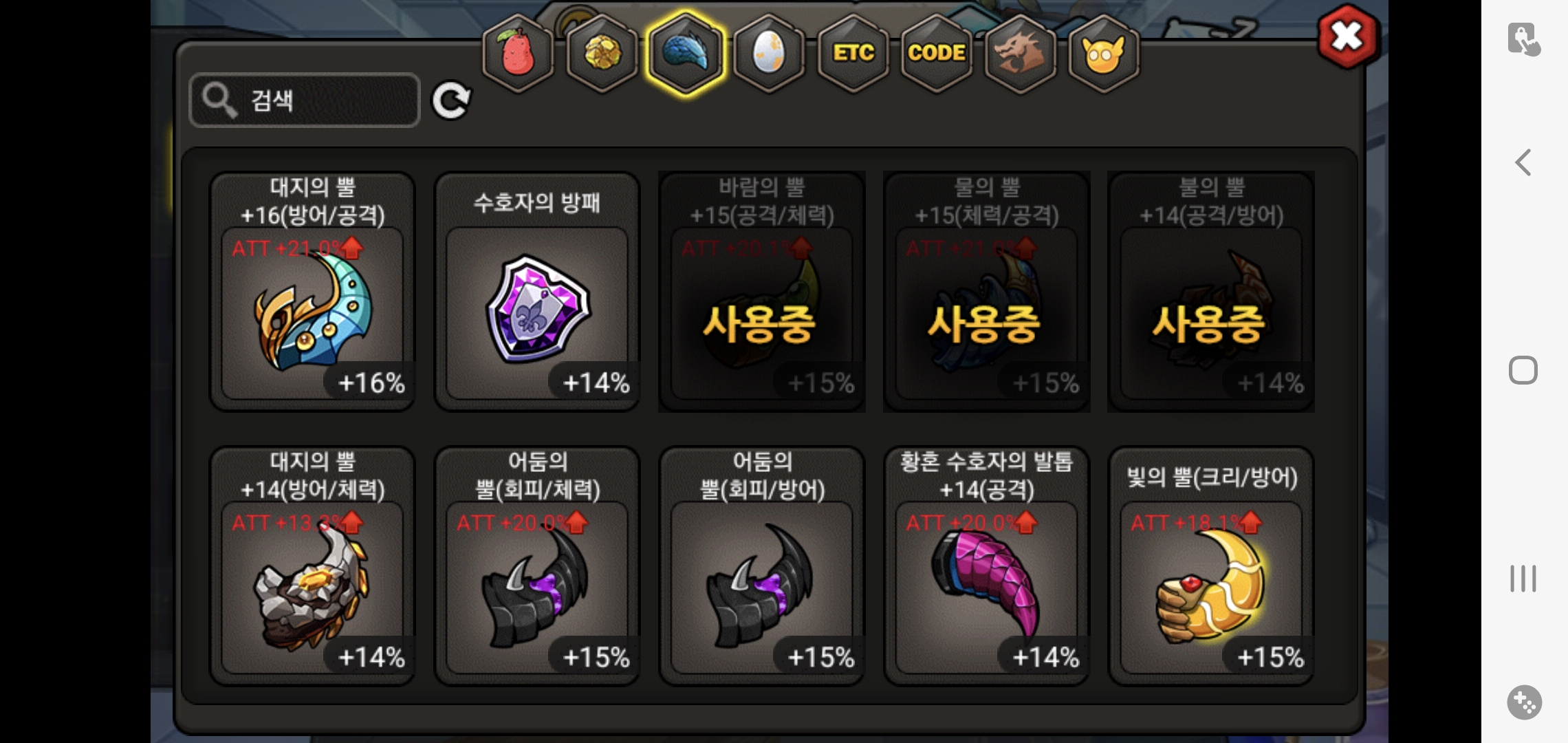Select the golden 빛의 뿔(크리/방어) item
The height and width of the screenshot is (743, 1568).
pyautogui.click(x=1212, y=566)
